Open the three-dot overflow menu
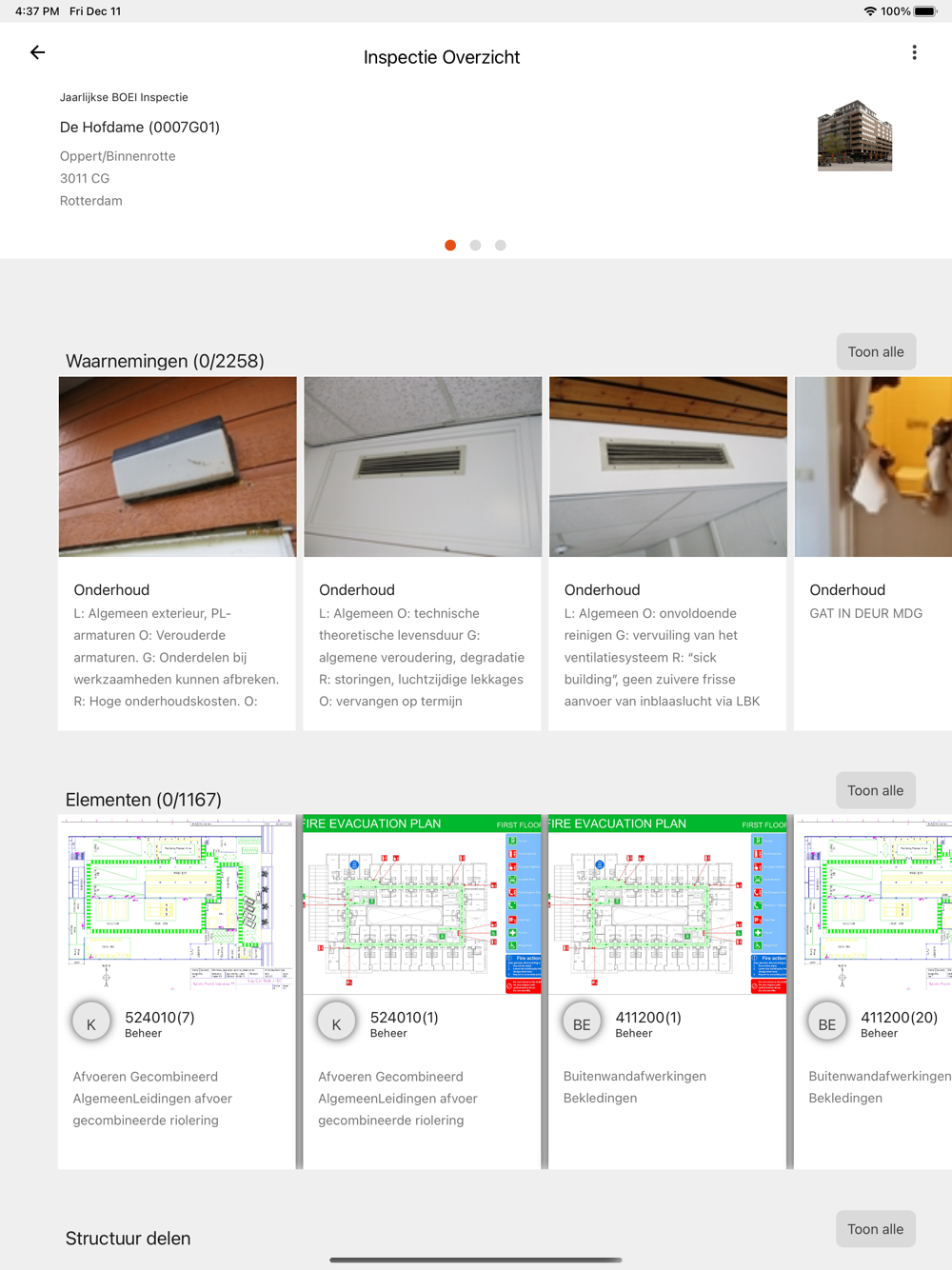Screen dimensions: 952x1270 [x=914, y=52]
